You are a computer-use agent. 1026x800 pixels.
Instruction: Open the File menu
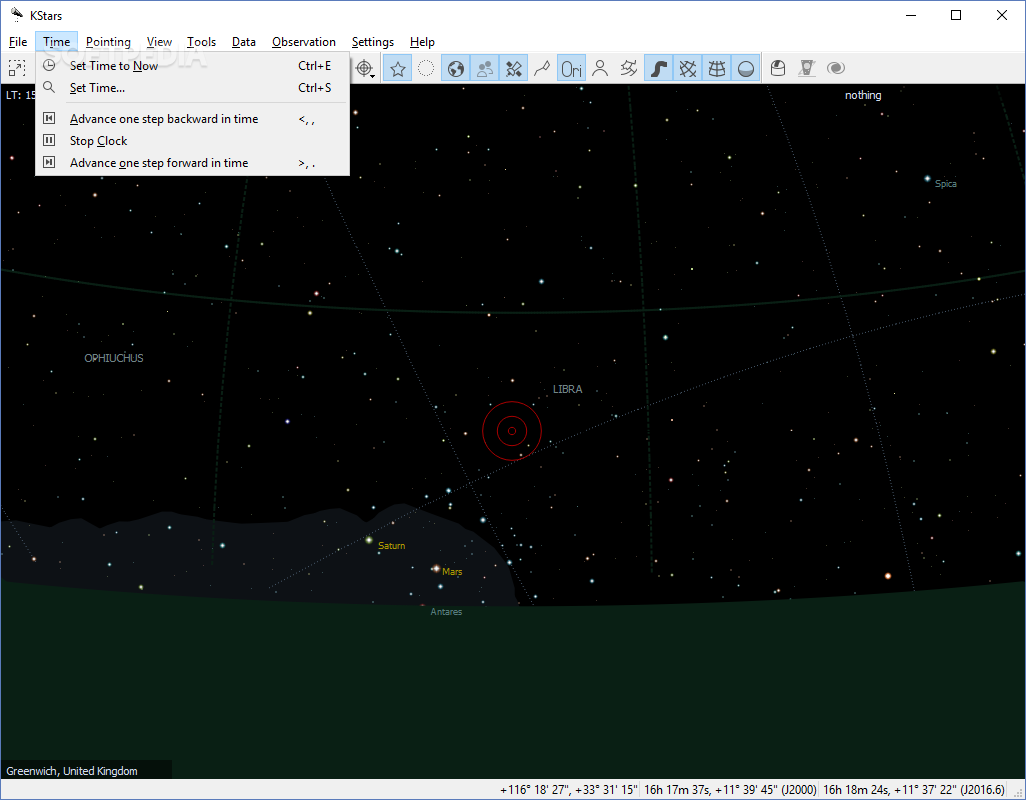click(x=18, y=42)
